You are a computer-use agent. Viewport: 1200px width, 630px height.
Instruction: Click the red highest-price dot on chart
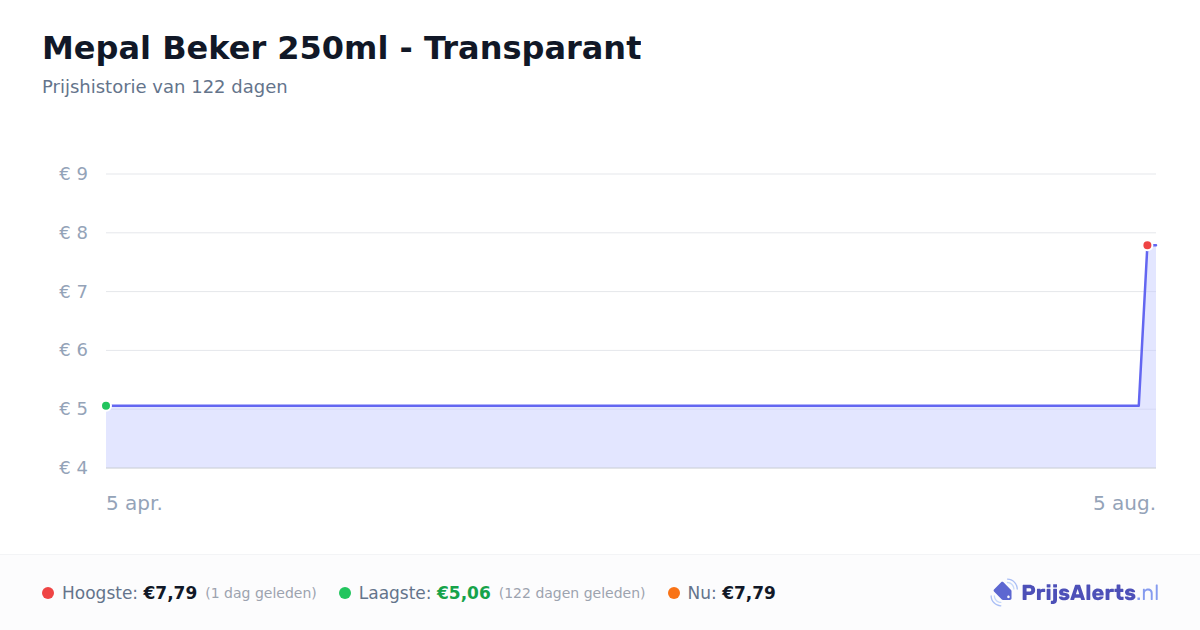[1147, 245]
